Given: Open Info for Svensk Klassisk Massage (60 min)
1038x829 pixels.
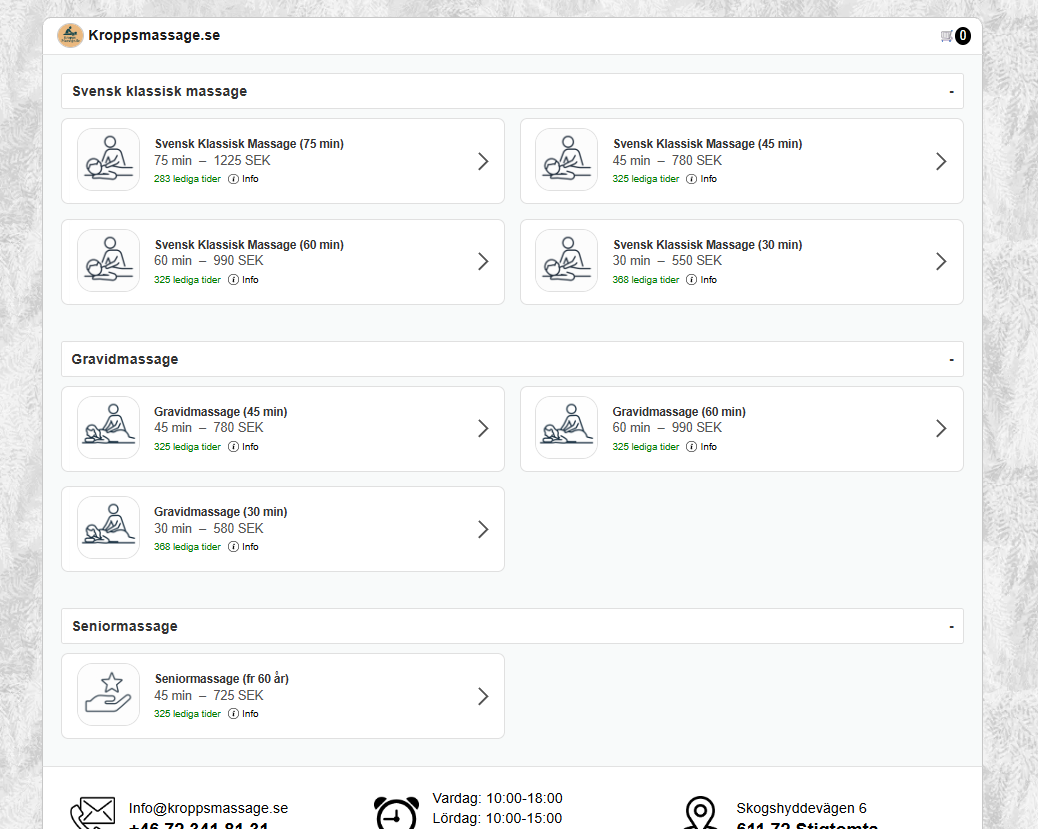Looking at the screenshot, I should pos(243,279).
